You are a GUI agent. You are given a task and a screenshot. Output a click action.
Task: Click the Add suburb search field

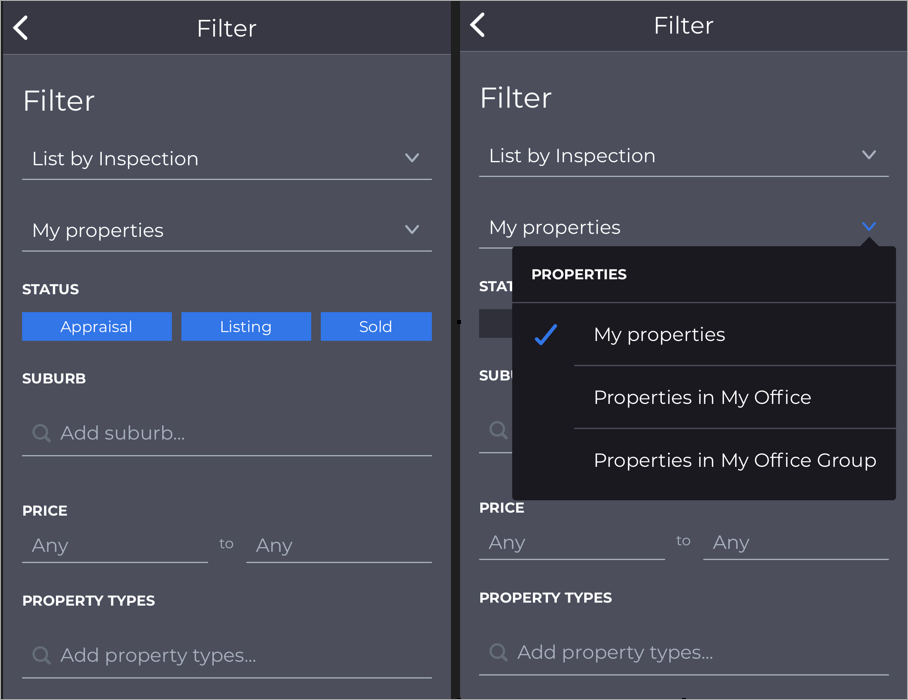[x=227, y=433]
